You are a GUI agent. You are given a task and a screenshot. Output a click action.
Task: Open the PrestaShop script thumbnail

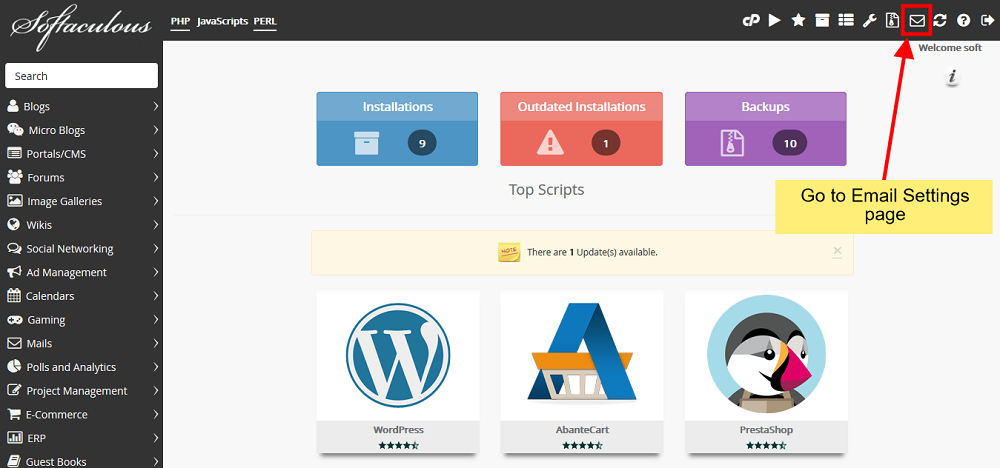click(x=767, y=355)
